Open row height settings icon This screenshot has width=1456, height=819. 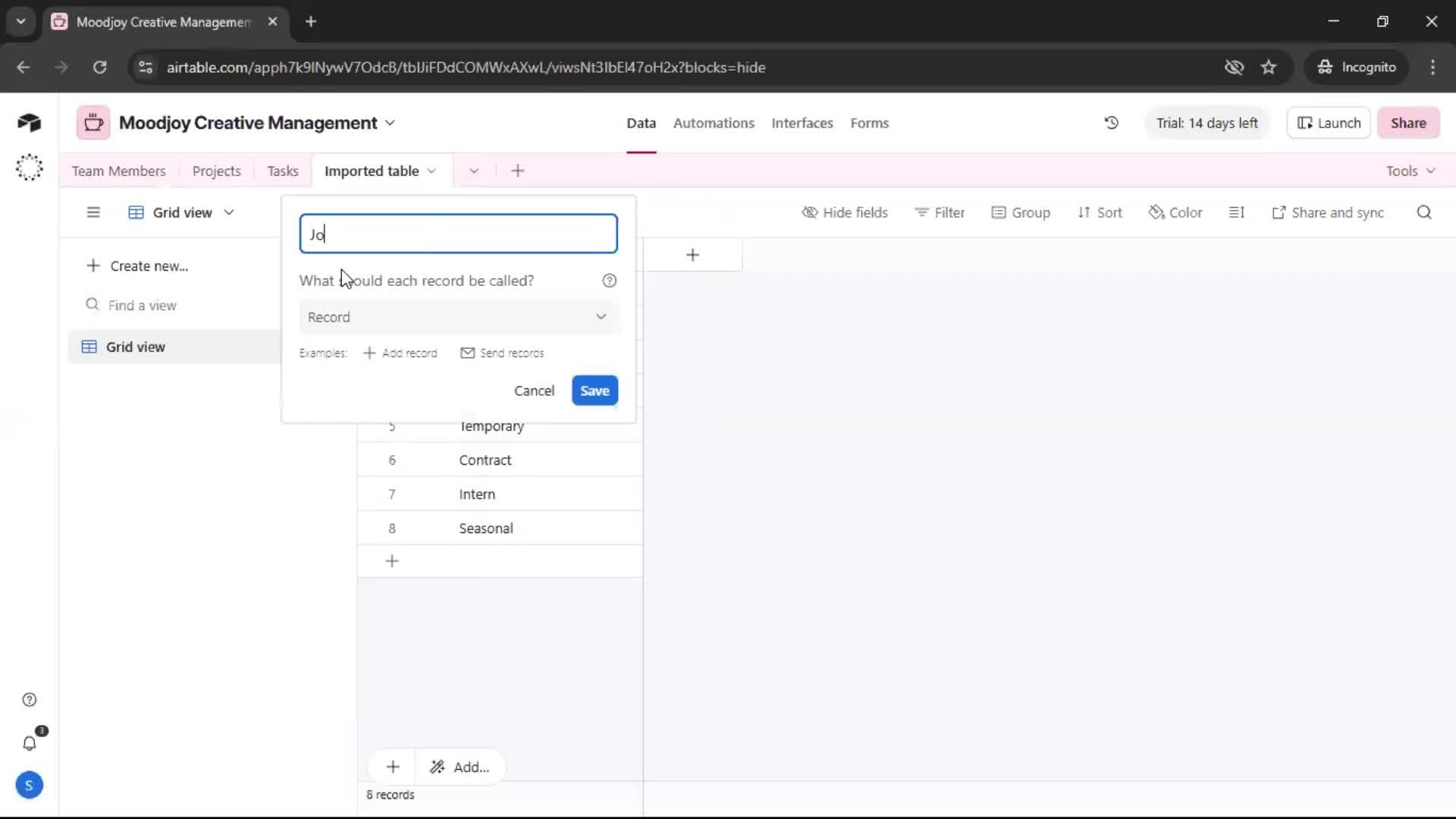(x=1236, y=212)
